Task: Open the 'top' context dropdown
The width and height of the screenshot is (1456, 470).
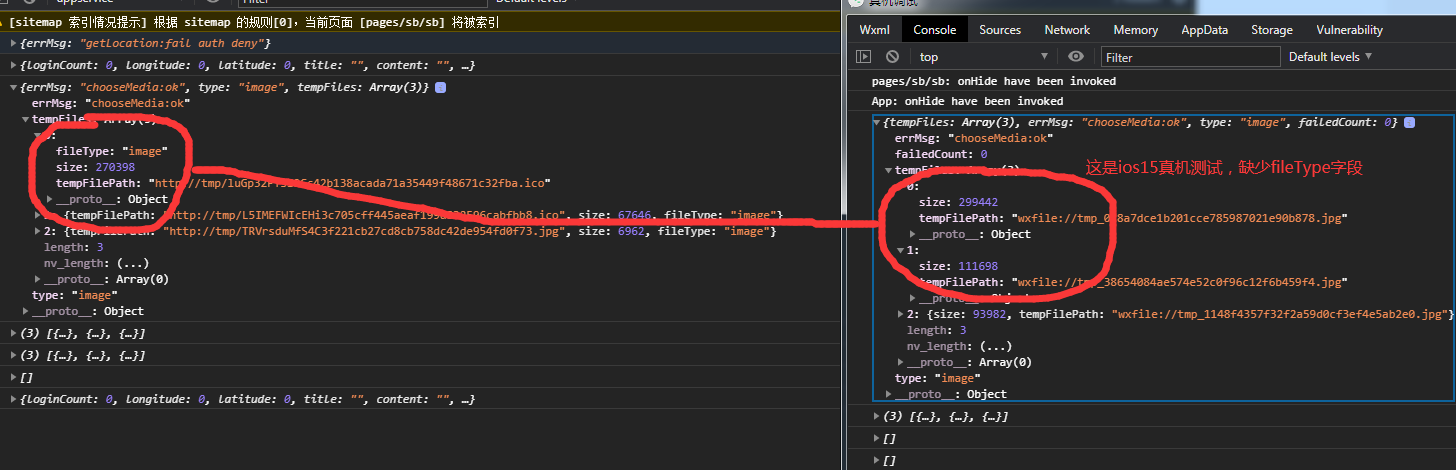Action: (x=983, y=57)
